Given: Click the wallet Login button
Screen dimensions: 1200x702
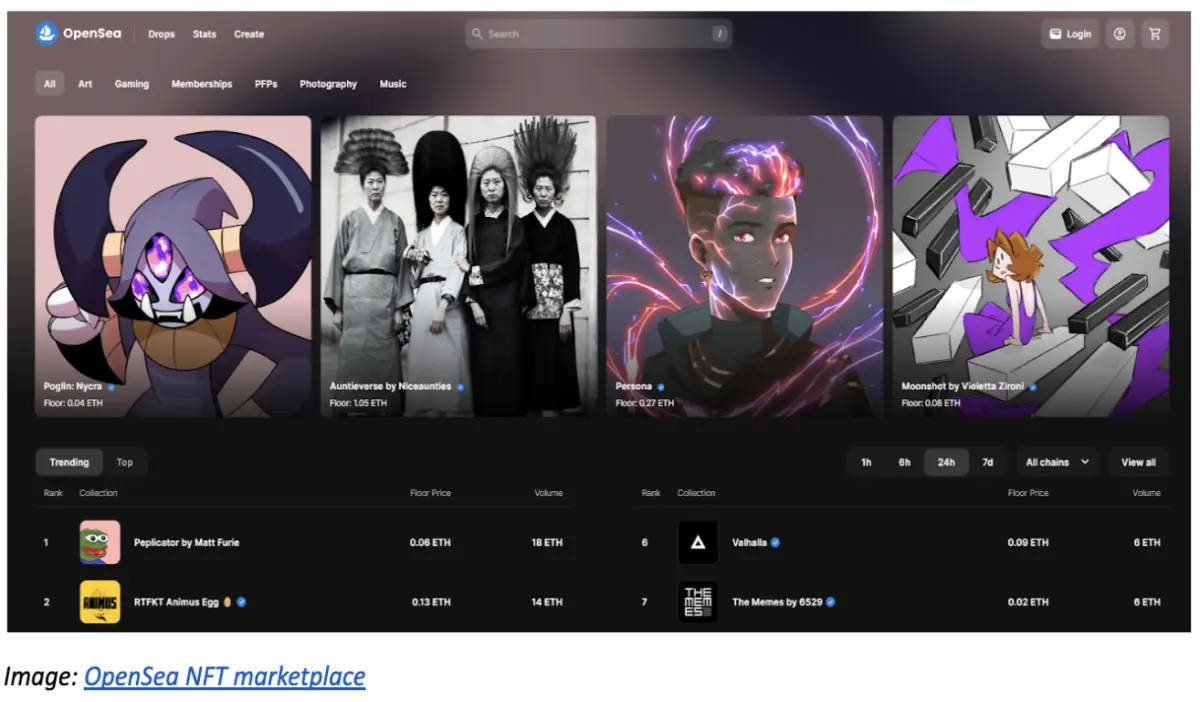Looking at the screenshot, I should click(x=1070, y=34).
